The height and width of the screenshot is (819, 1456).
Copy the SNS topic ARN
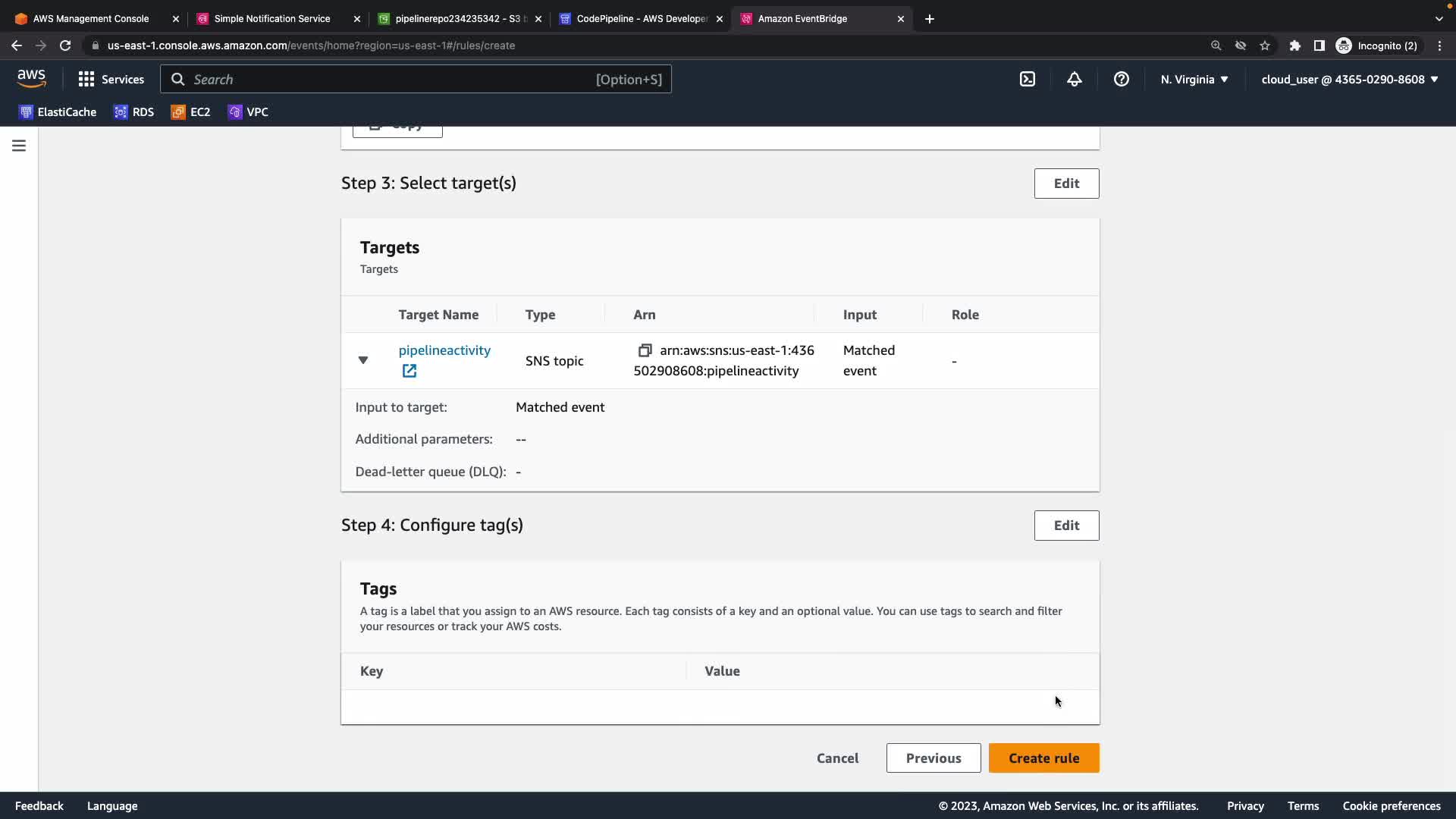(645, 350)
